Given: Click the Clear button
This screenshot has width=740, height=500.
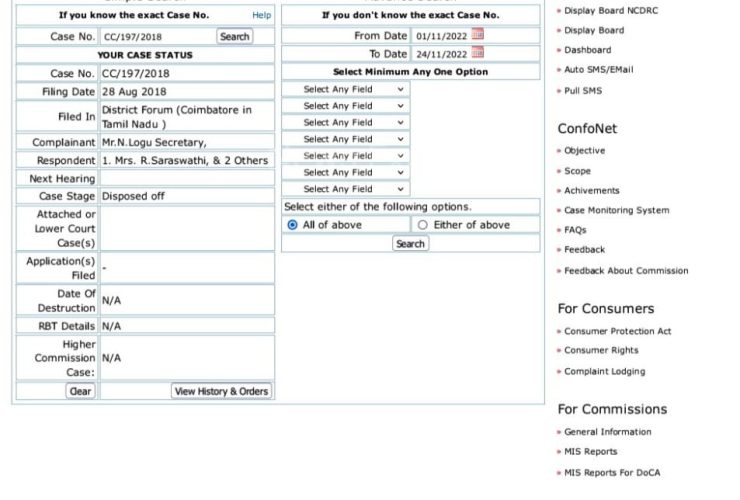Looking at the screenshot, I should 80,391.
